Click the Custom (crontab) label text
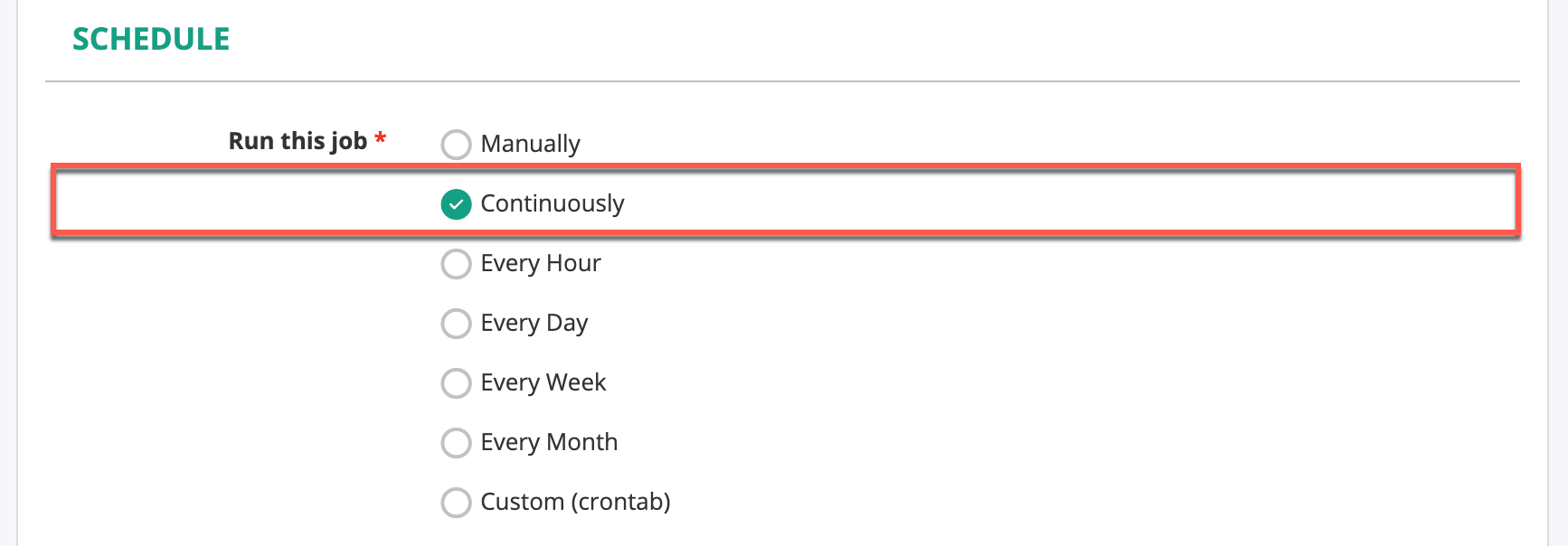The height and width of the screenshot is (546, 1568). coord(575,502)
